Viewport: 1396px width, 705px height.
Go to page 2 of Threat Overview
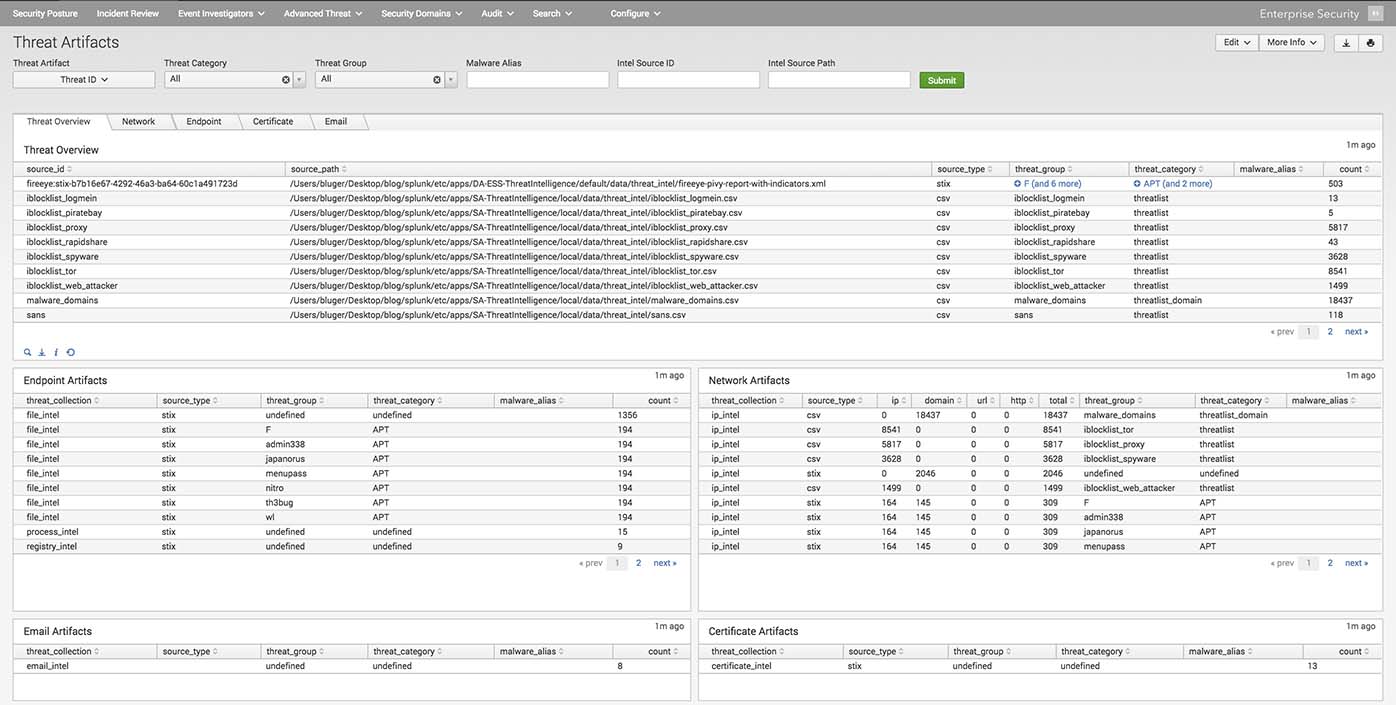[1330, 331]
